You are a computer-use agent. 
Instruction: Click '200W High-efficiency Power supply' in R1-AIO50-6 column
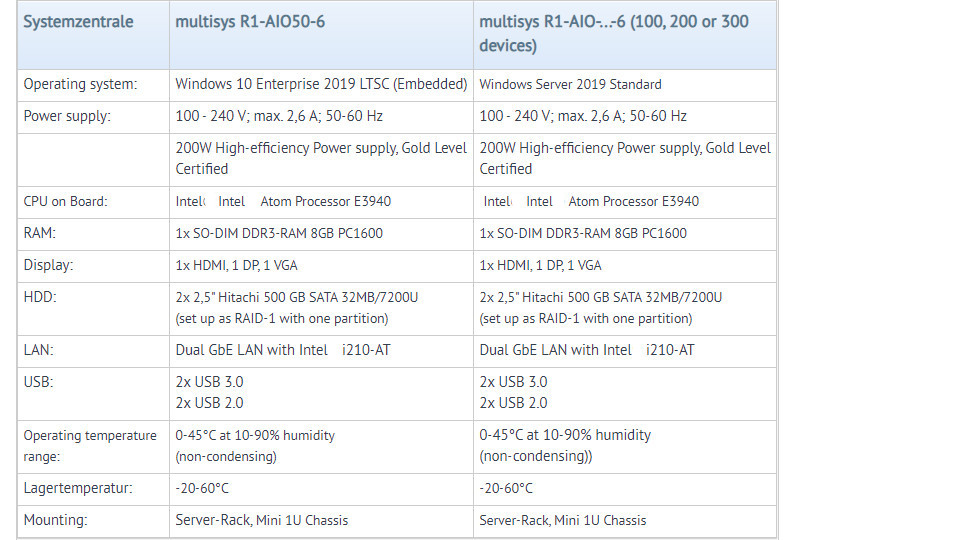coord(321,158)
